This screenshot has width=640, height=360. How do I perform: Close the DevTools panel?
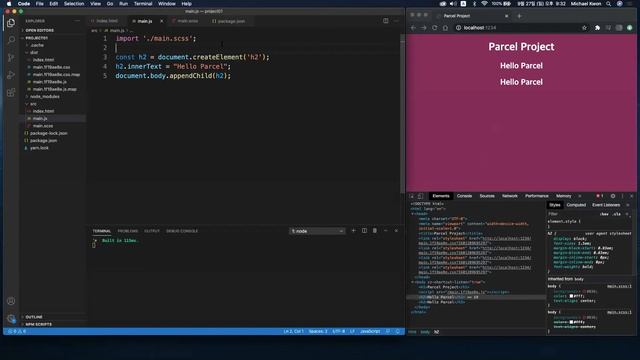631,196
